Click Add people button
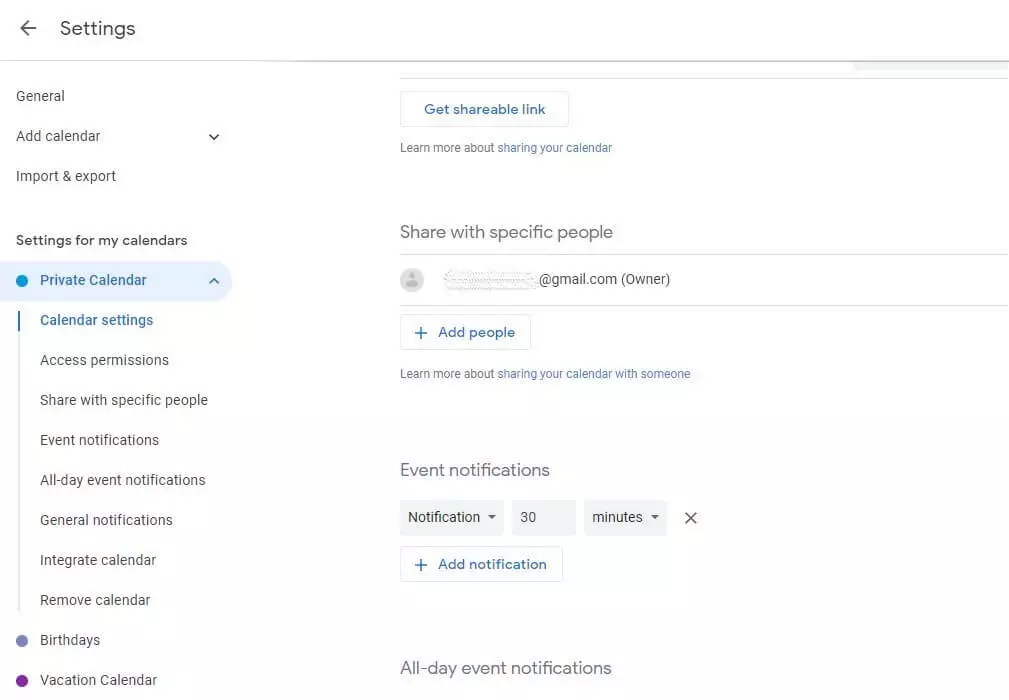 pos(465,332)
